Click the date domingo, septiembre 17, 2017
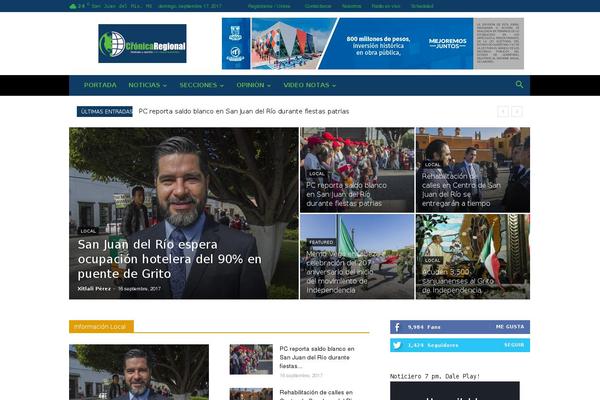Screen dimensions: 600x400 [x=190, y=6]
